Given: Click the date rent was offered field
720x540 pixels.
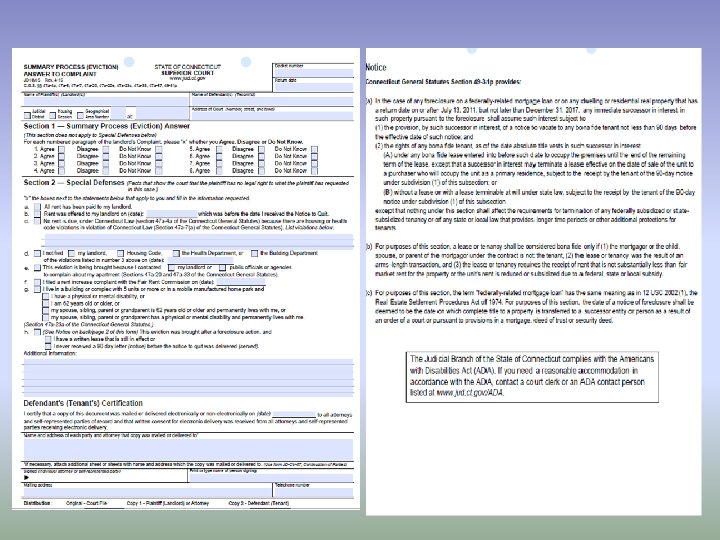Looking at the screenshot, I should click(172, 214).
